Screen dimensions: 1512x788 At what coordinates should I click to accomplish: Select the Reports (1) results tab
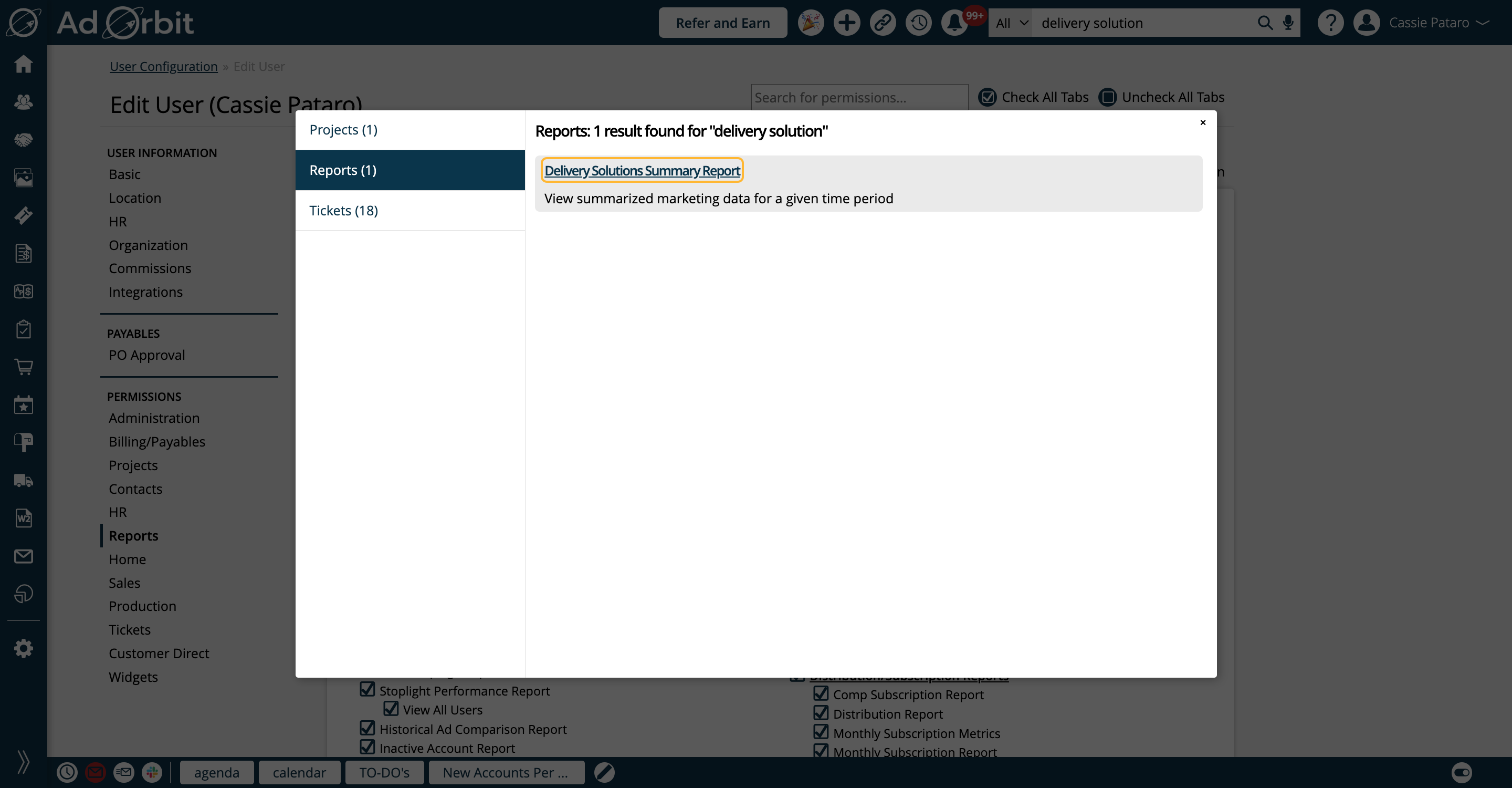pos(409,170)
